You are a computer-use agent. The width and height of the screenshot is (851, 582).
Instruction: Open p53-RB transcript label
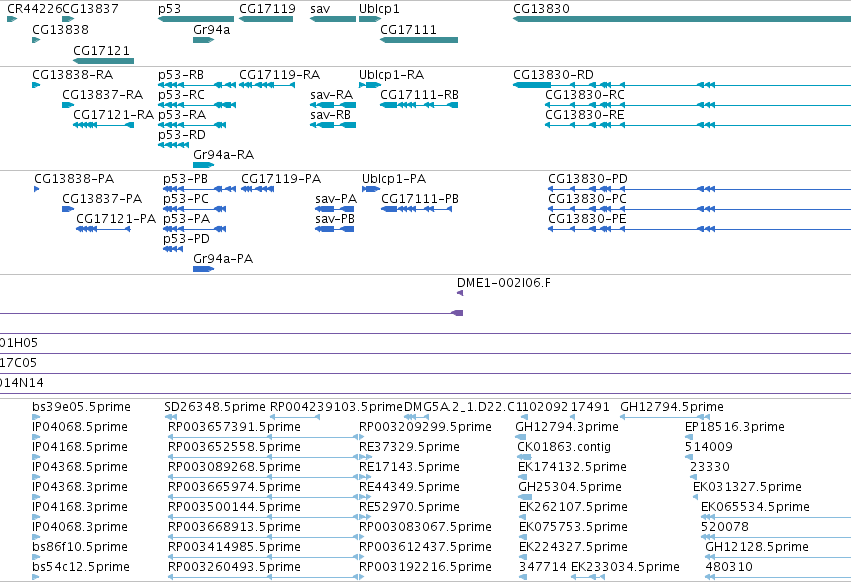[x=181, y=75]
